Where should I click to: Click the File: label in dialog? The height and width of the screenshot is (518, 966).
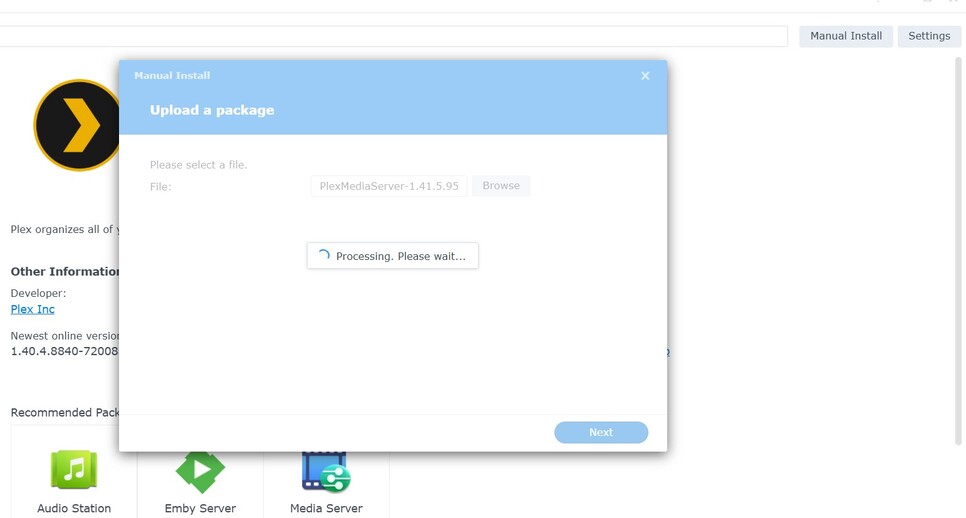coord(161,187)
